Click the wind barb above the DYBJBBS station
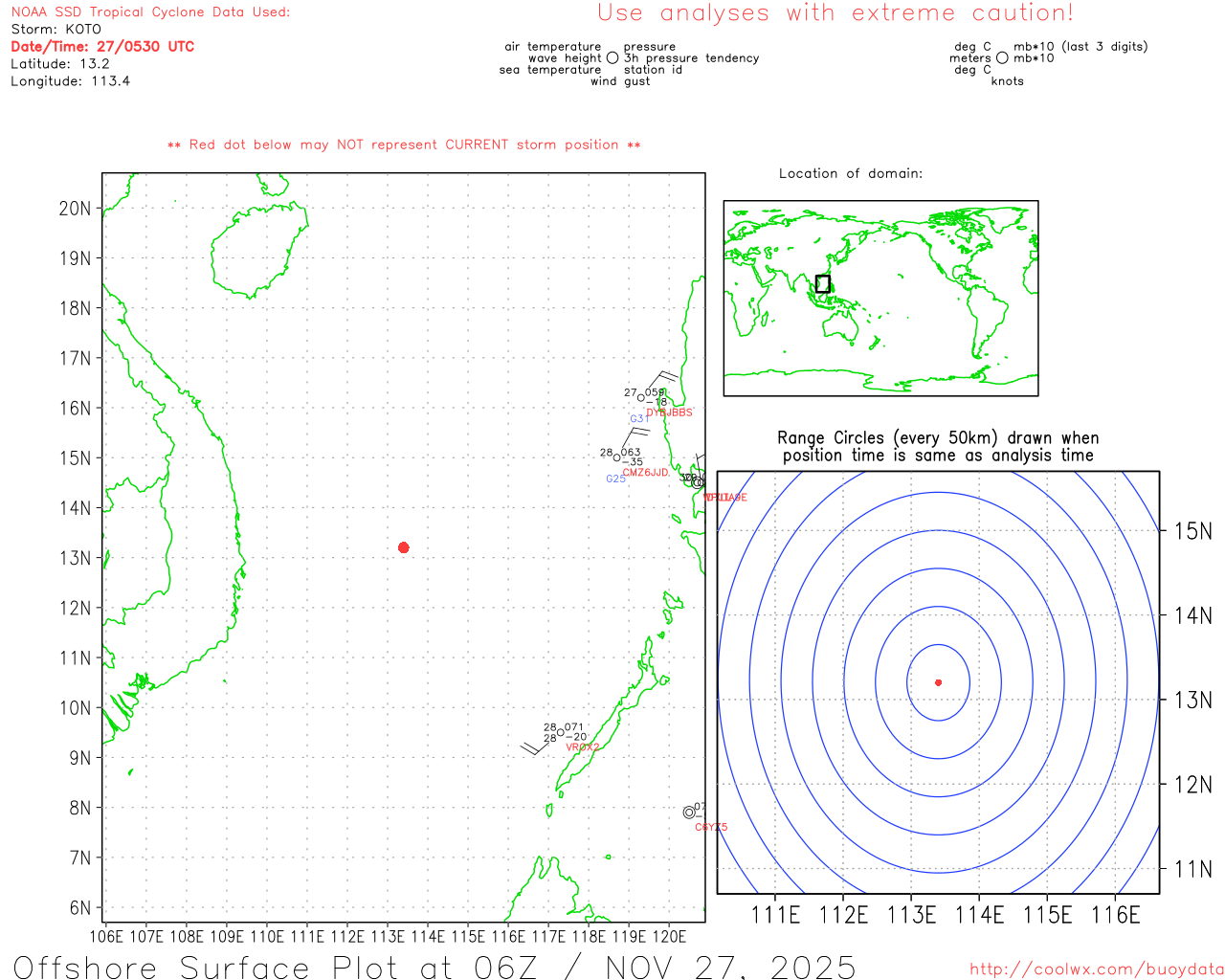Viewport: 1225px width, 980px height. coord(661,381)
